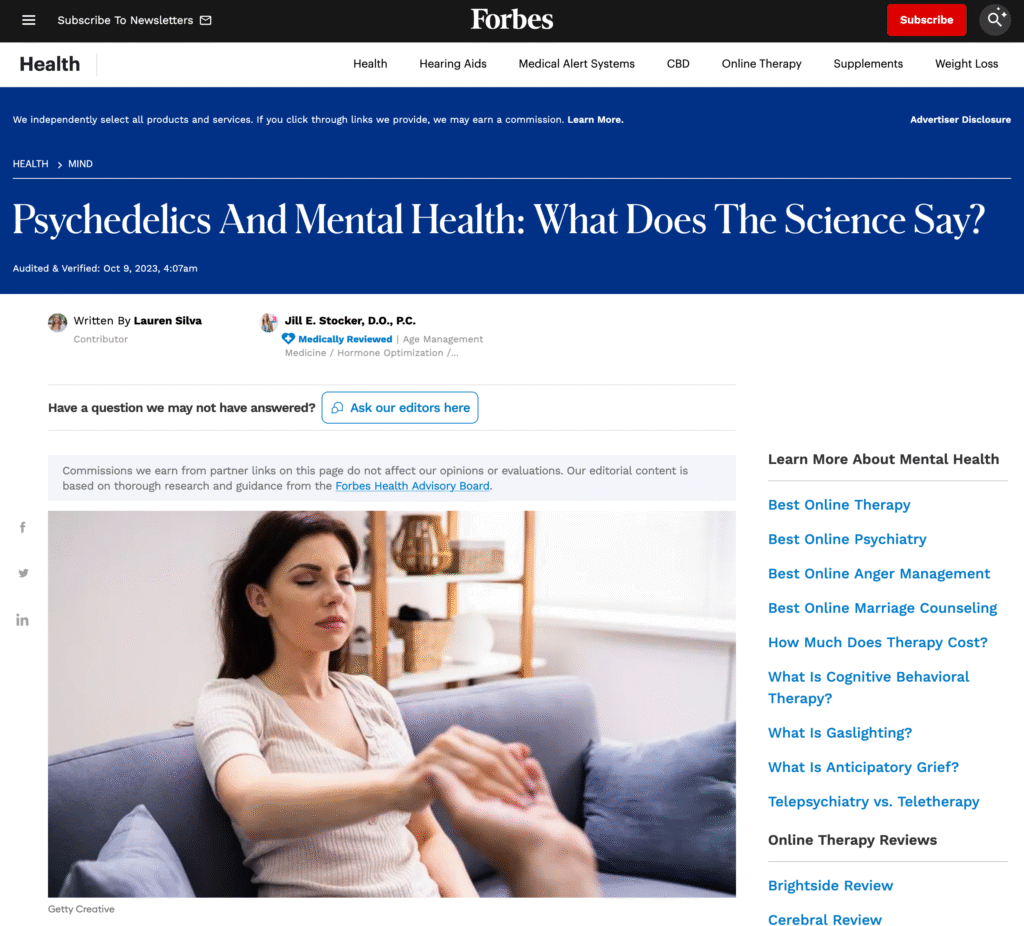Click the Forbes logo

pyautogui.click(x=512, y=20)
